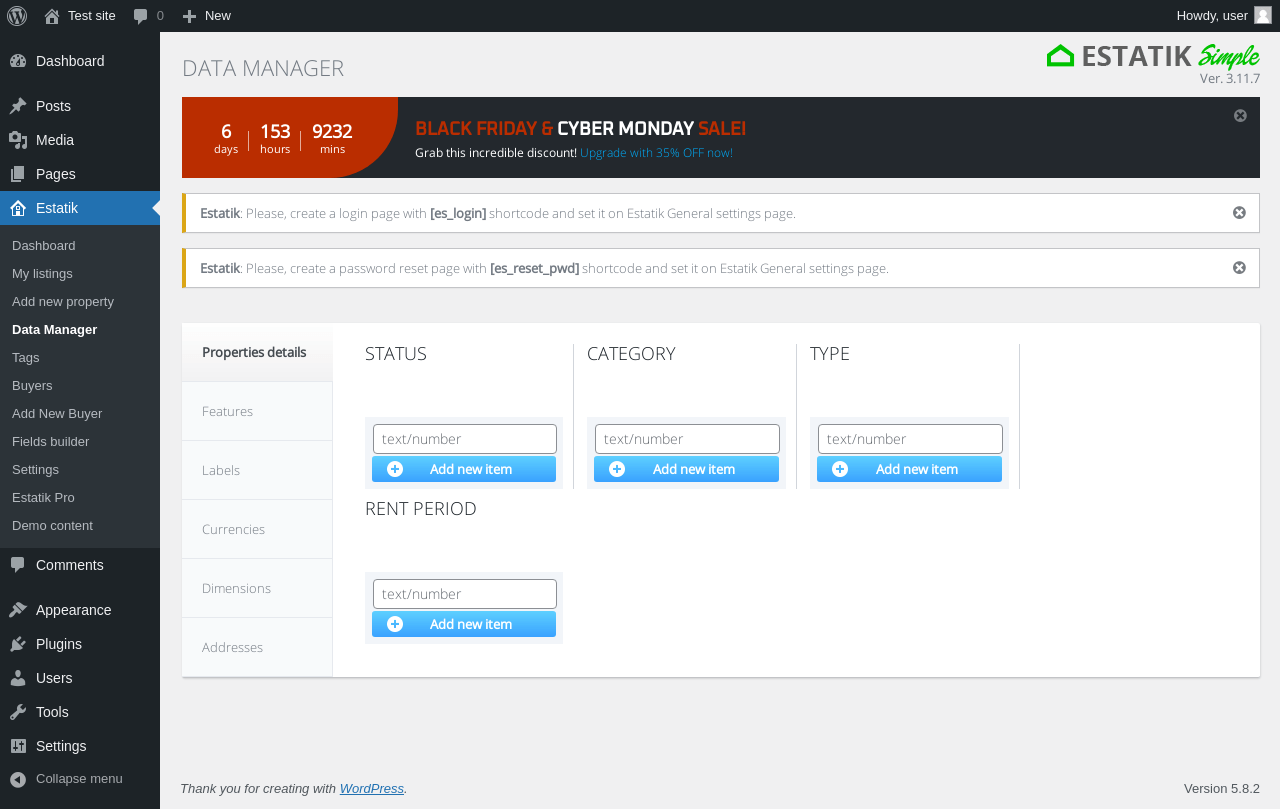Add new item under Rent Period
This screenshot has height=809, width=1280.
coord(464,624)
